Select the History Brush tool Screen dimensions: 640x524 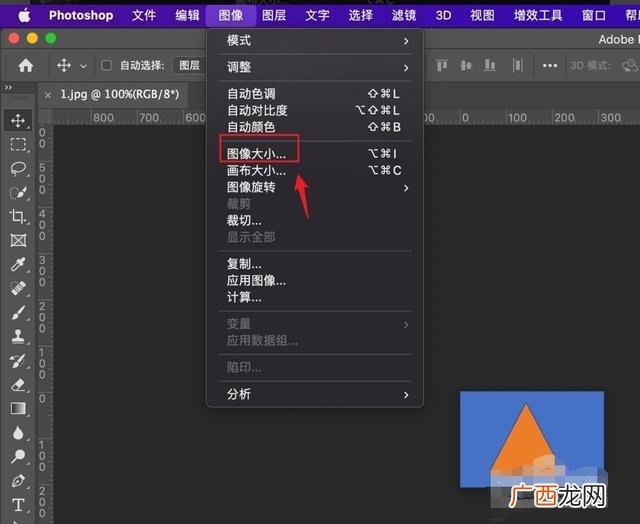18,360
